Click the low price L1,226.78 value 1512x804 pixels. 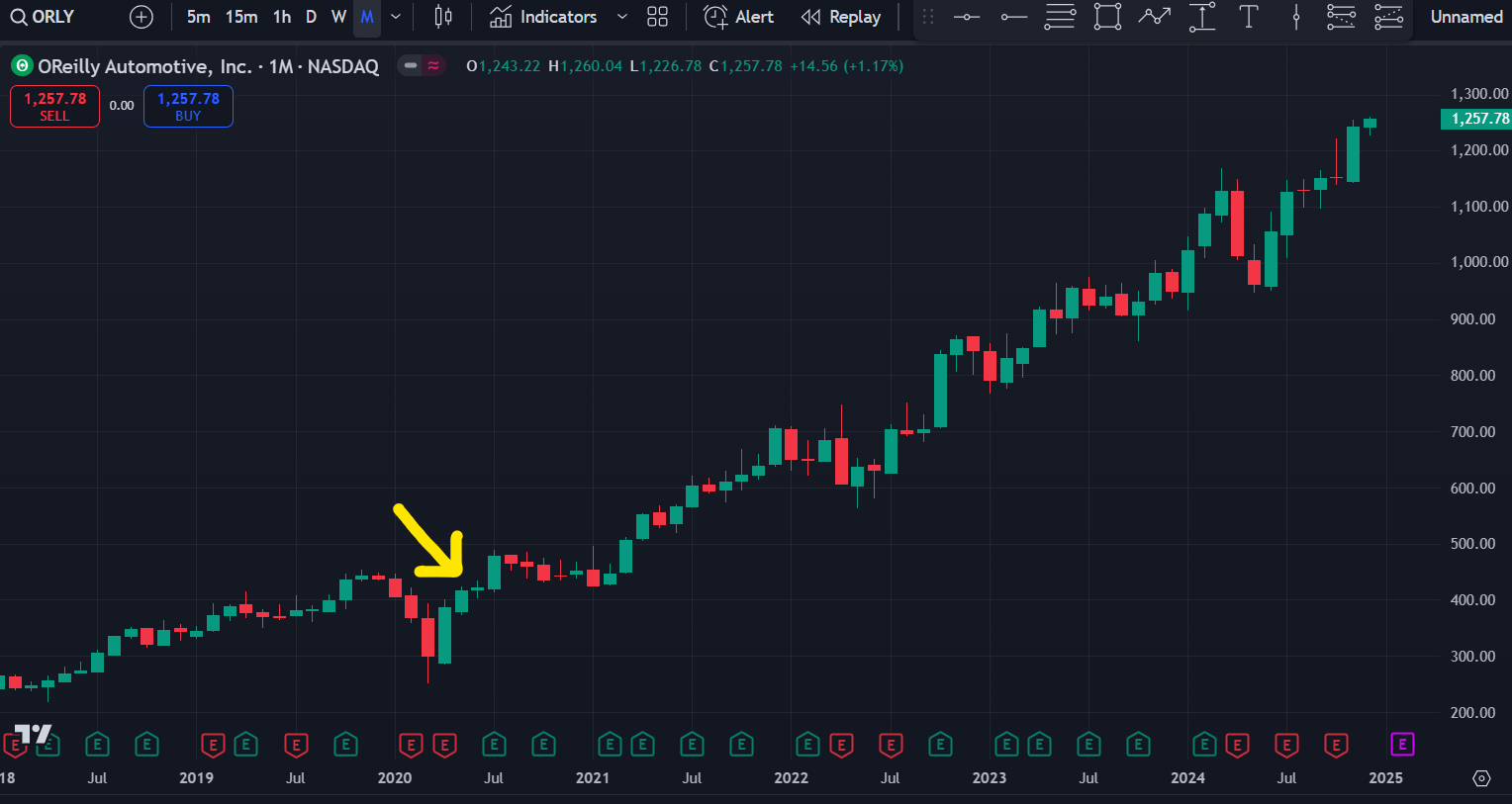(666, 66)
